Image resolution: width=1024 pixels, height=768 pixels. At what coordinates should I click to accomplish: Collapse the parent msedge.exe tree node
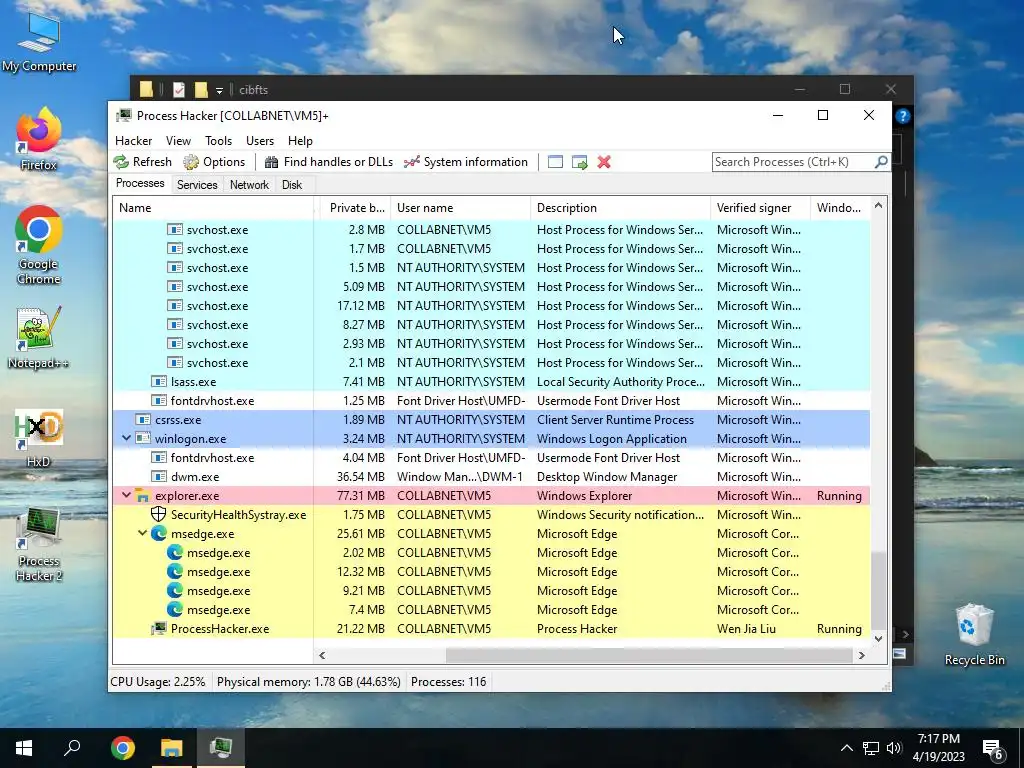click(142, 533)
